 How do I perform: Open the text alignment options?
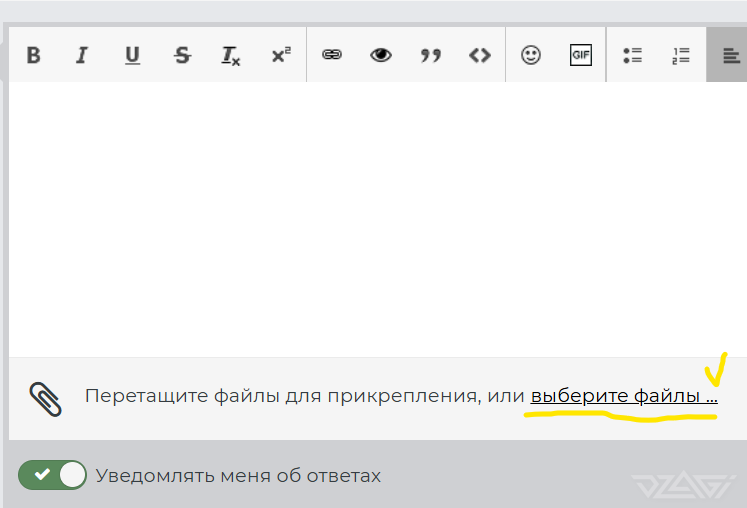(726, 55)
